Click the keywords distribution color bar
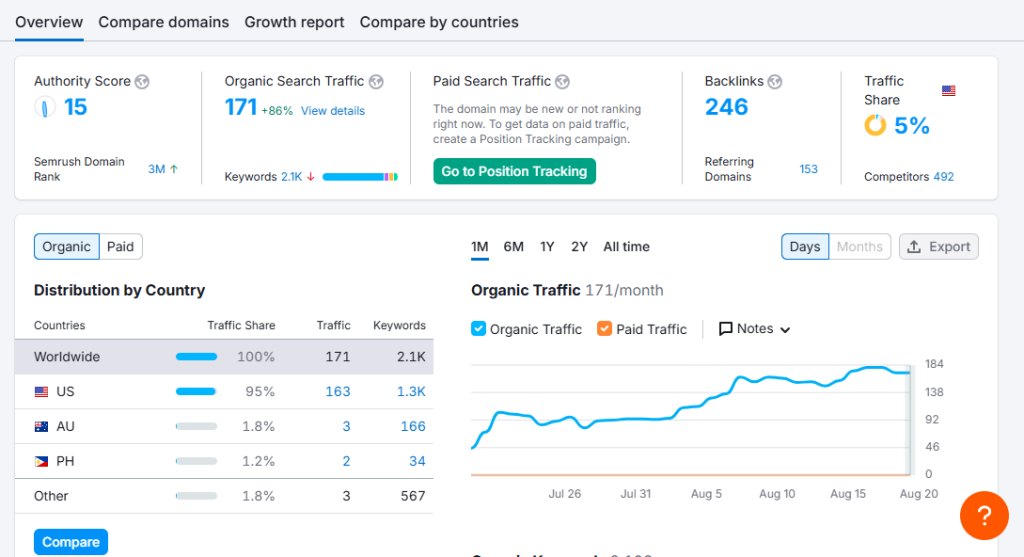The width and height of the screenshot is (1024, 557). [360, 177]
